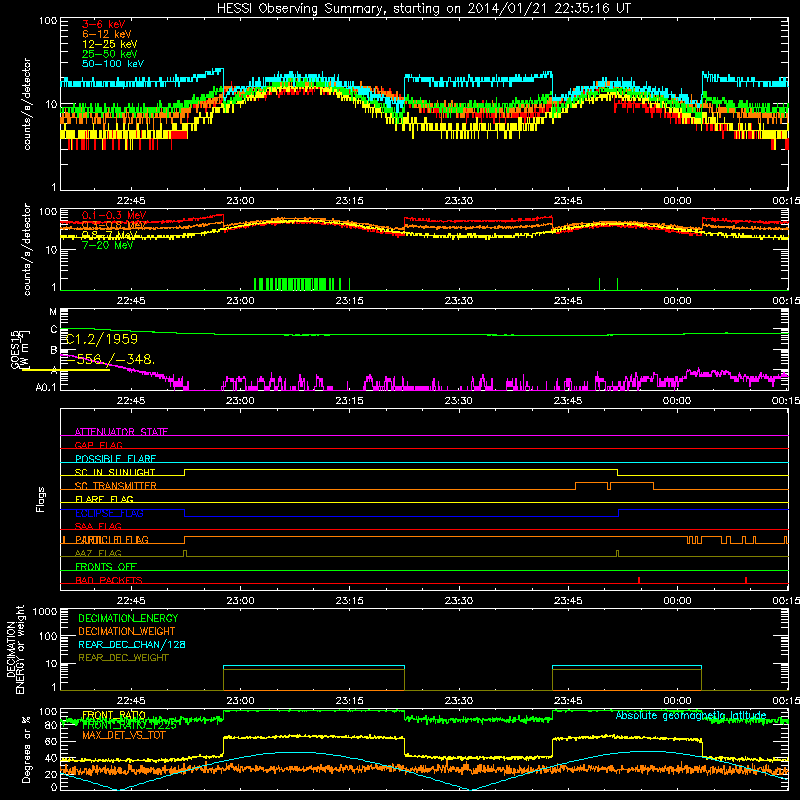The height and width of the screenshot is (800, 800).
Task: Click the 23:30 time label below the Flags panel
Action: 459,601
